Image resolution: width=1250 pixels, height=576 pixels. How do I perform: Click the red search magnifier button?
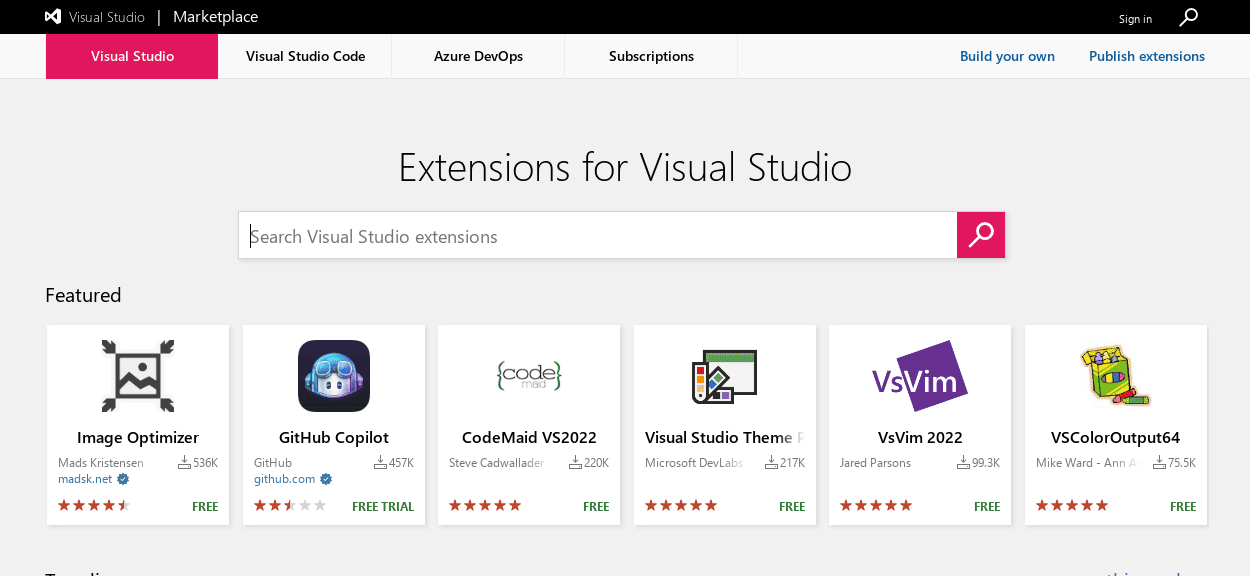point(981,235)
